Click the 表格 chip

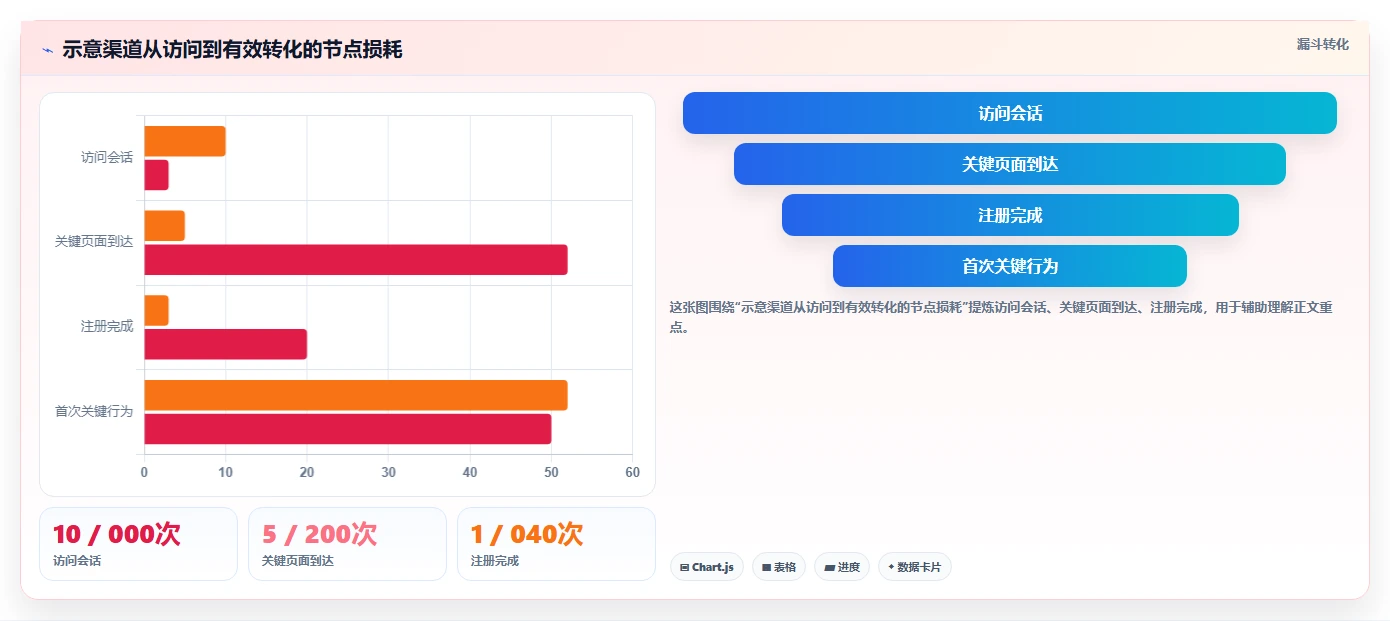click(x=779, y=567)
